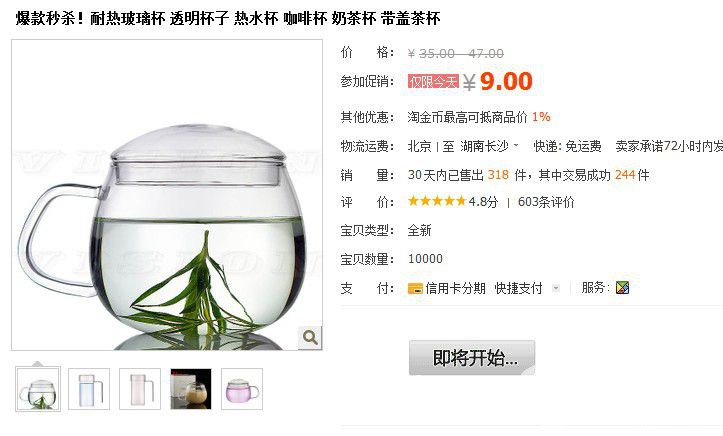The image size is (723, 436).
Task: Click the magnifier zoom icon on product image
Action: pos(310,337)
